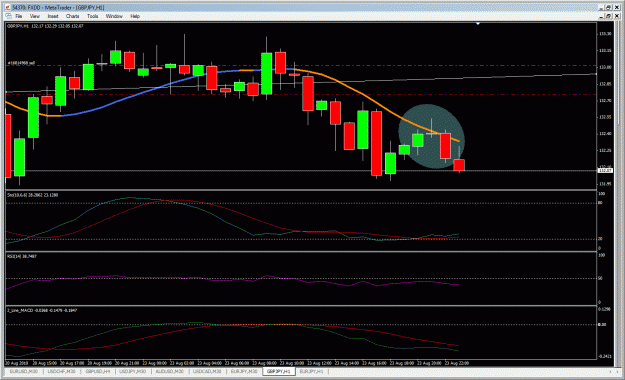This screenshot has width=625, height=380.
Task: Click the MetaTrader application icon in title bar
Action: click(x=7, y=7)
